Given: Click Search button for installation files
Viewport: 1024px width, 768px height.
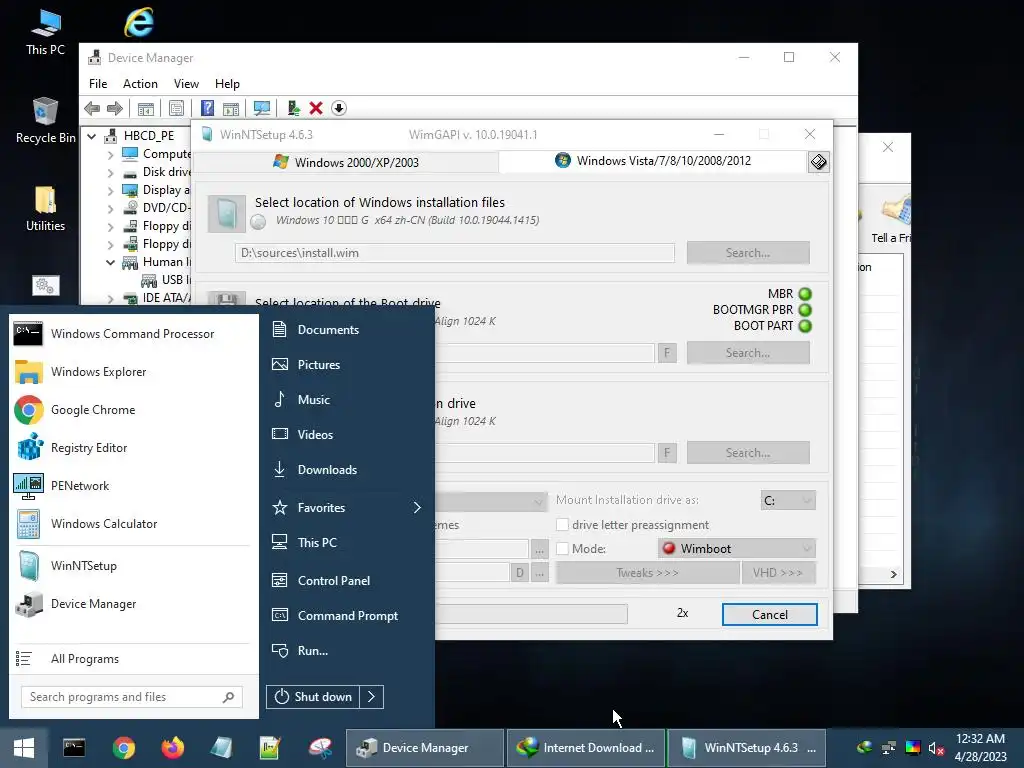Looking at the screenshot, I should point(748,253).
